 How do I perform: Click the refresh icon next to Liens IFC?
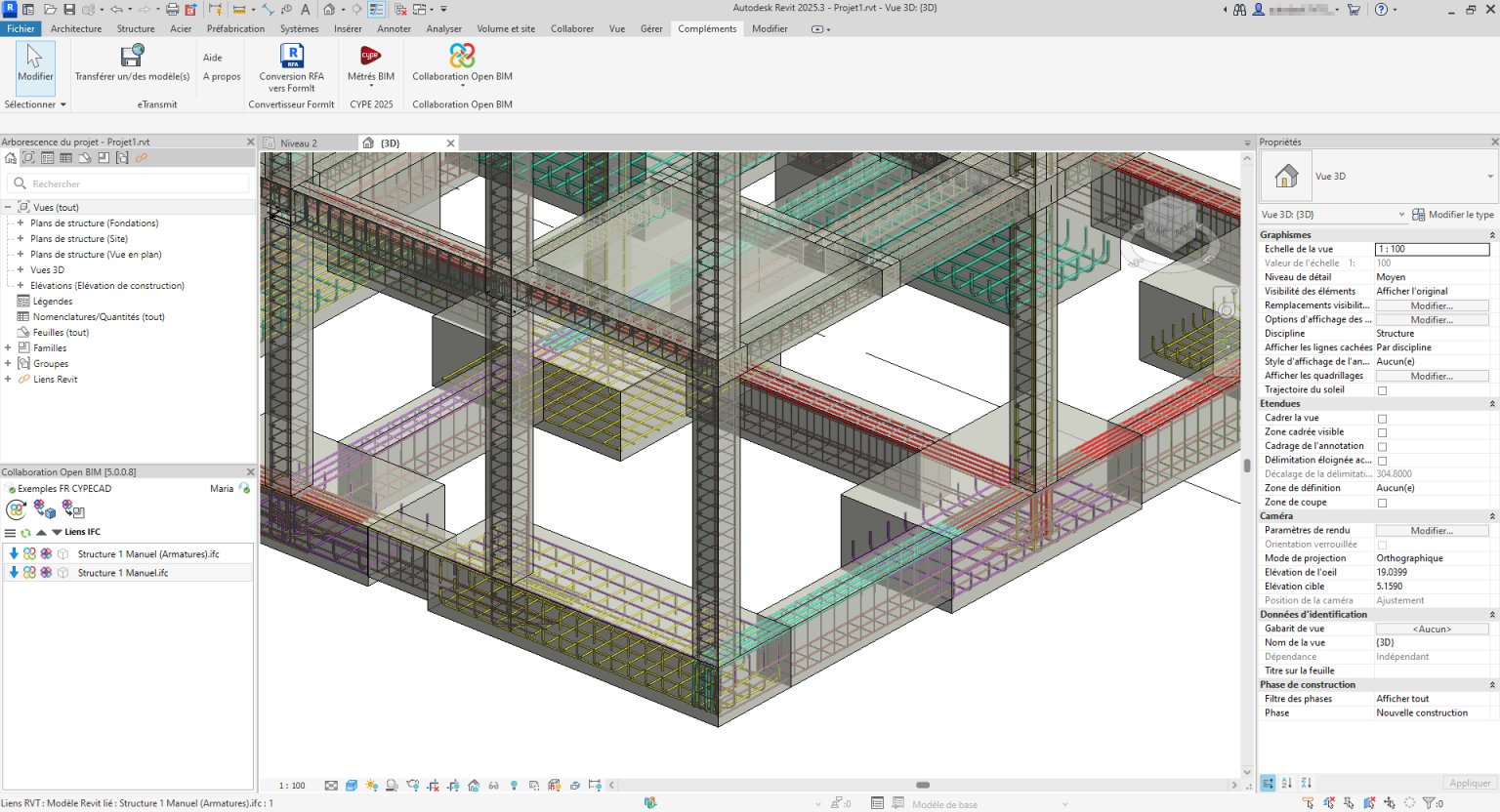point(25,532)
